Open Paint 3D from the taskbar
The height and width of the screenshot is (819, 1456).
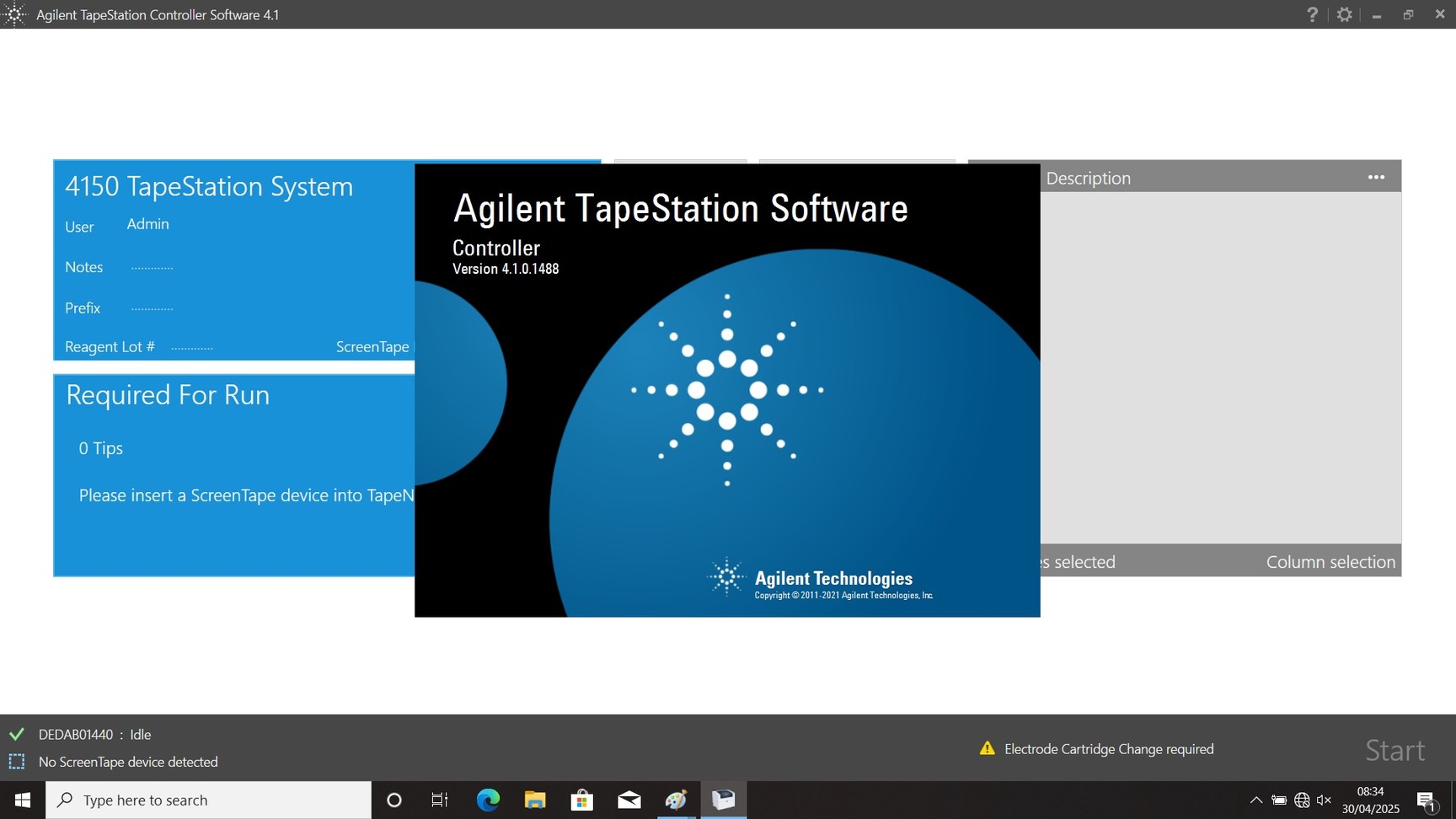point(677,800)
